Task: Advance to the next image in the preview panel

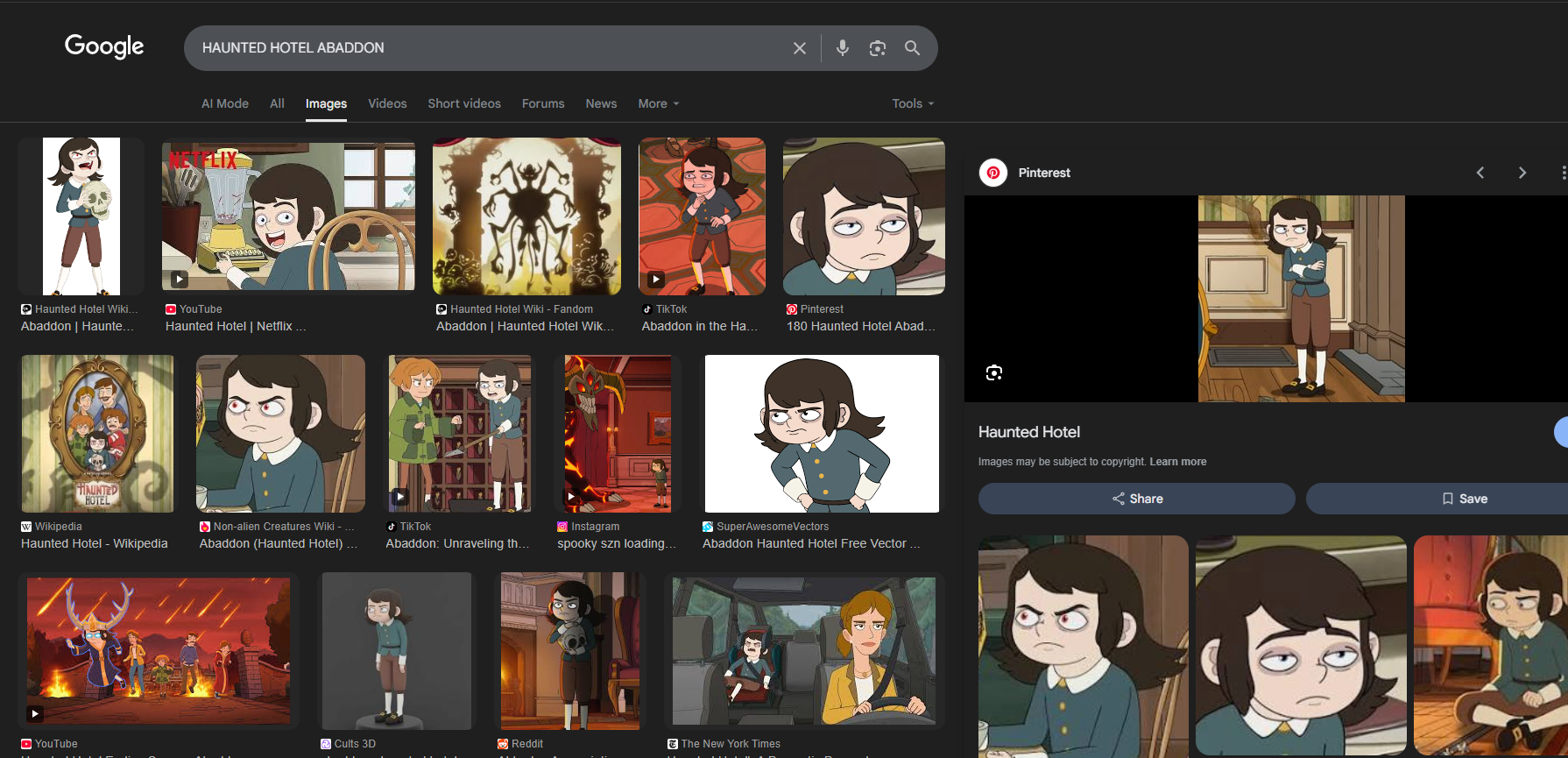Action: (1522, 173)
